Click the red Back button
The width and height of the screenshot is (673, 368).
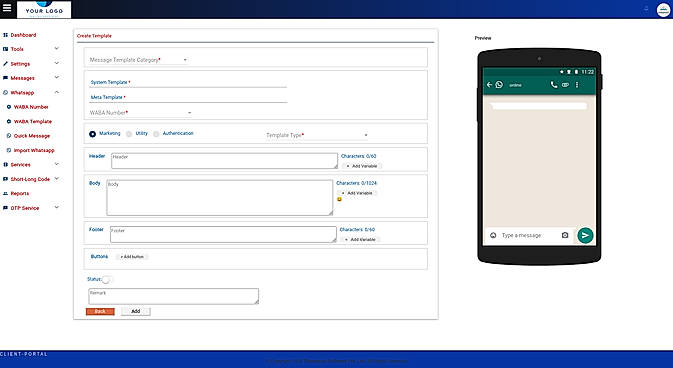[x=100, y=311]
